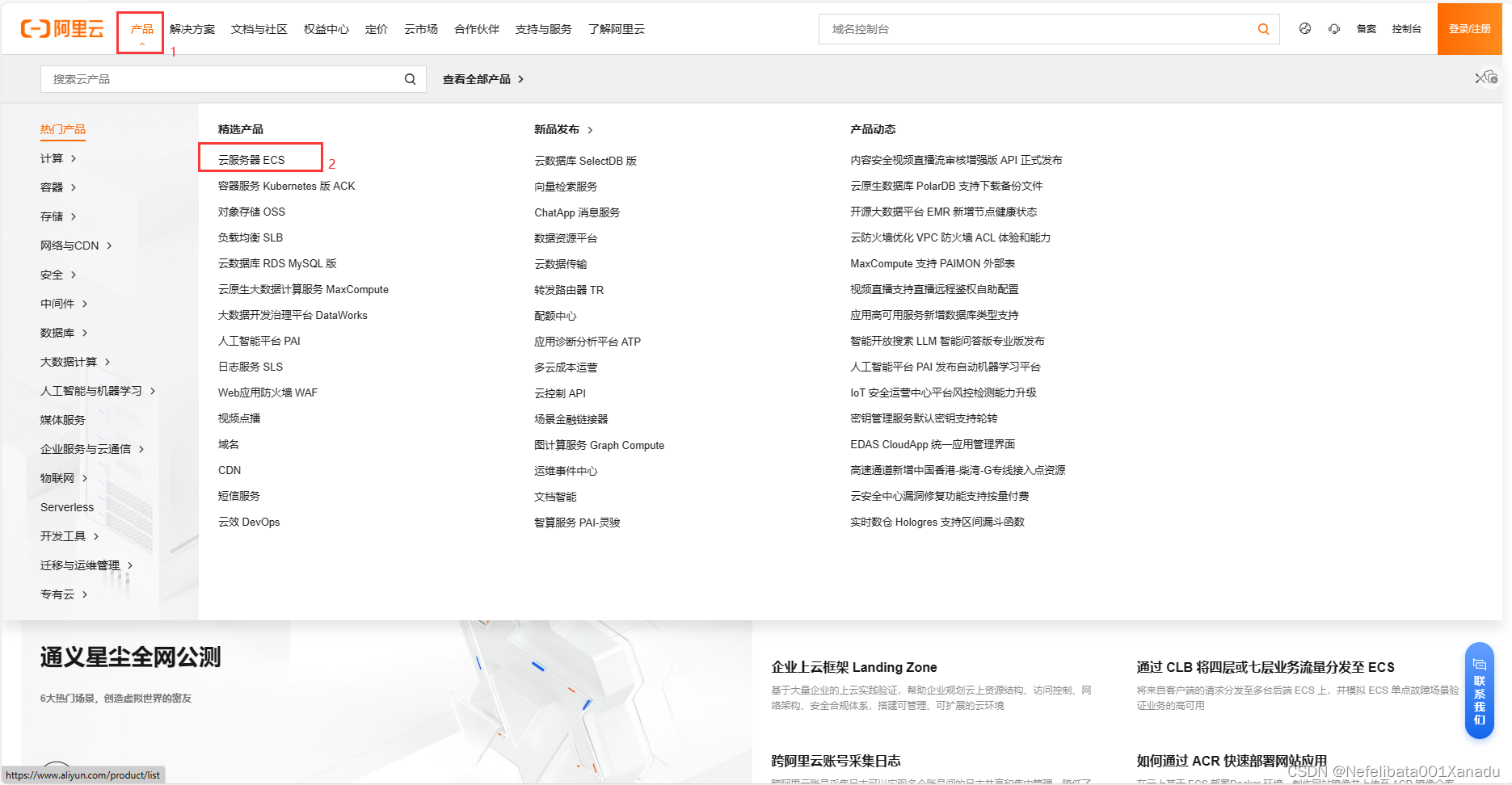Select the 热门产品 category
Viewport: 1512px width, 785px height.
tap(63, 129)
